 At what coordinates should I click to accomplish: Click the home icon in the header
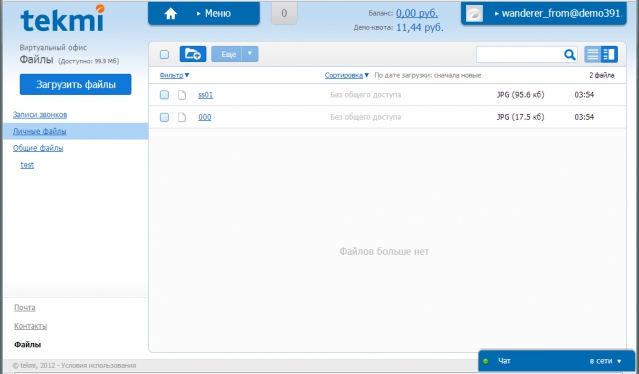click(x=171, y=13)
